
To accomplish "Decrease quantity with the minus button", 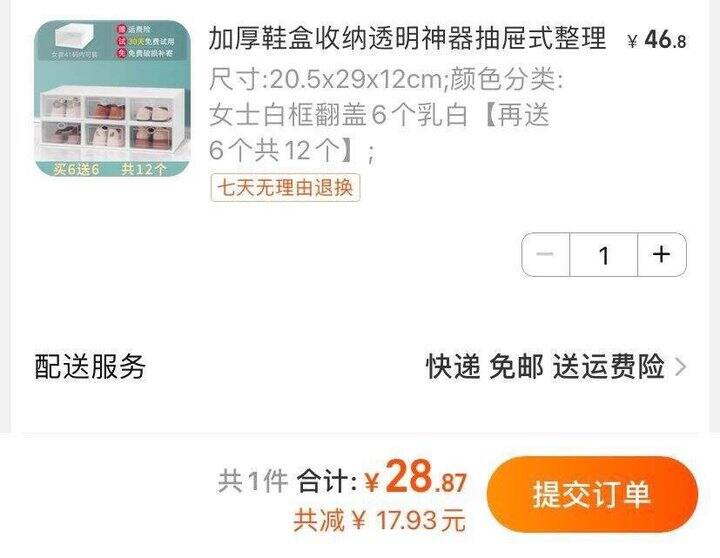I will [546, 254].
